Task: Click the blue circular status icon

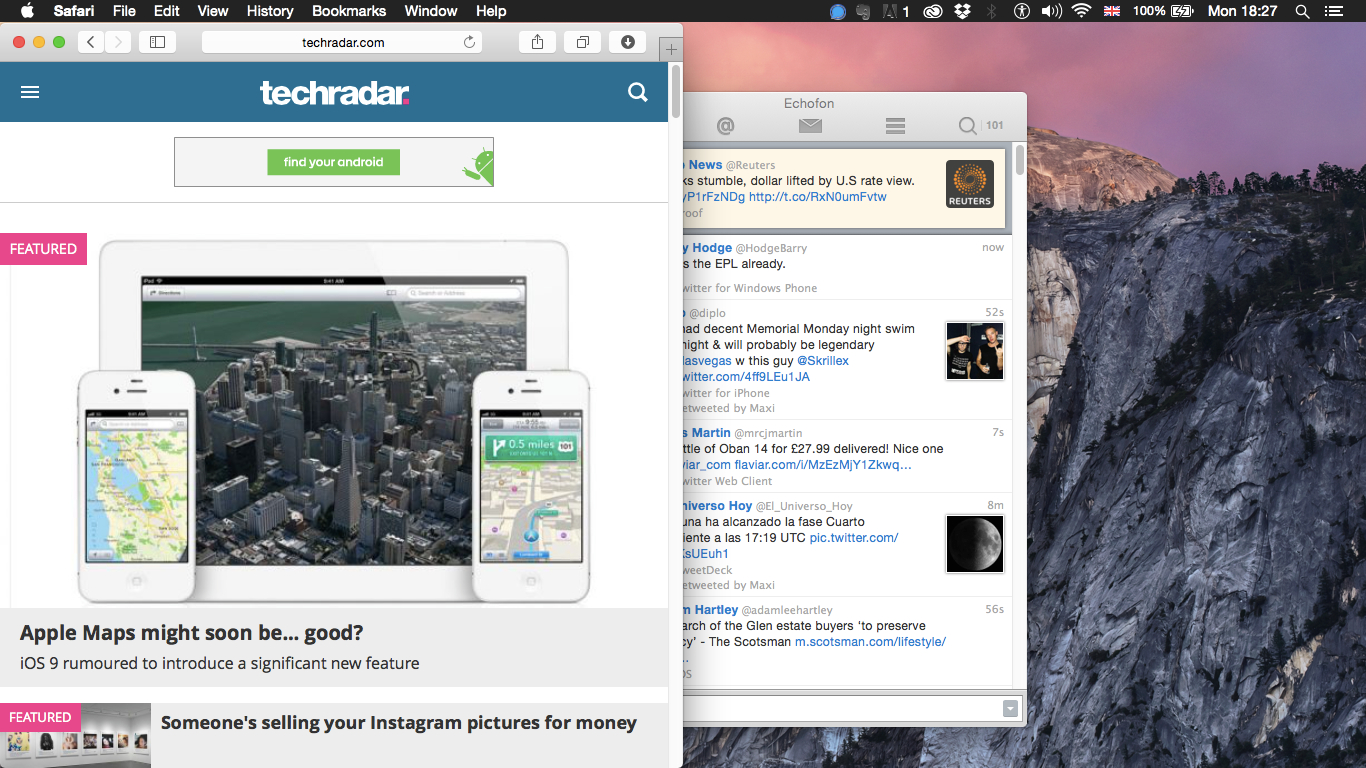Action: click(838, 11)
